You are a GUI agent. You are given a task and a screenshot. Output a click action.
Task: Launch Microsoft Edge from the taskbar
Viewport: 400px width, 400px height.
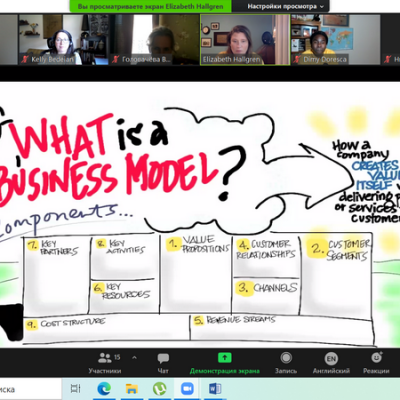point(104,389)
